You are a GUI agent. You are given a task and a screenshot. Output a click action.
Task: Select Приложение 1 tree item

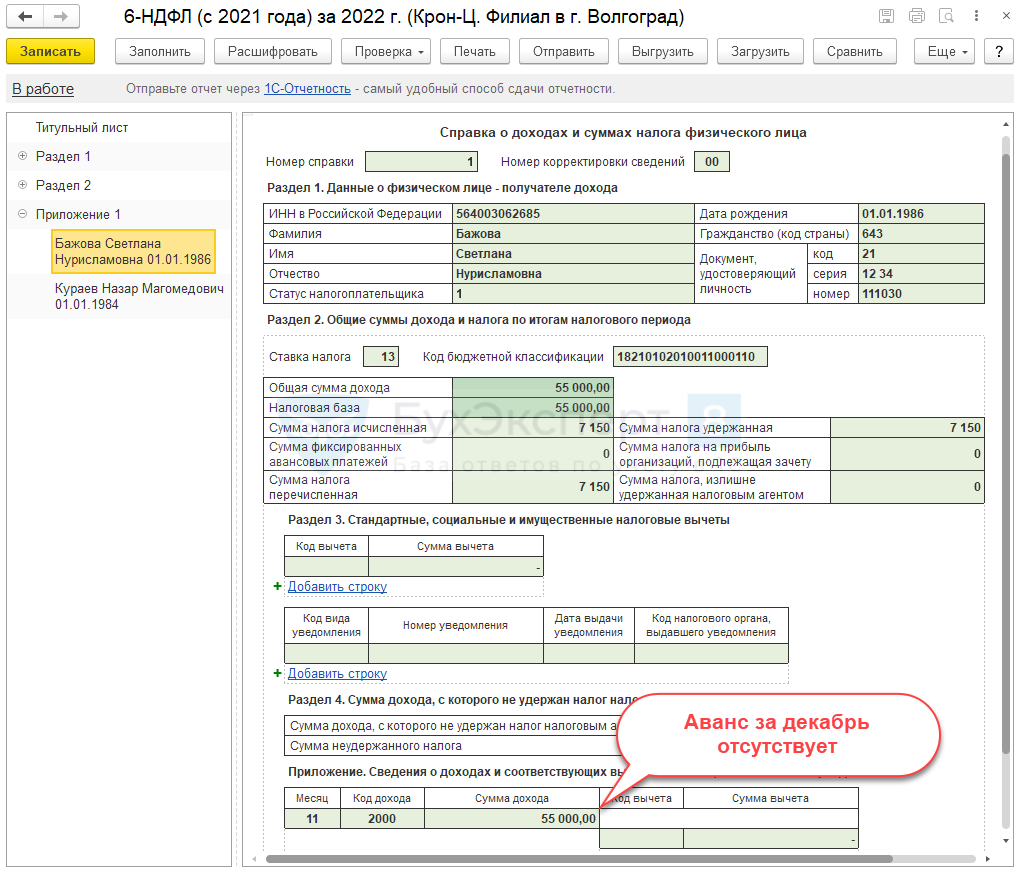[78, 214]
